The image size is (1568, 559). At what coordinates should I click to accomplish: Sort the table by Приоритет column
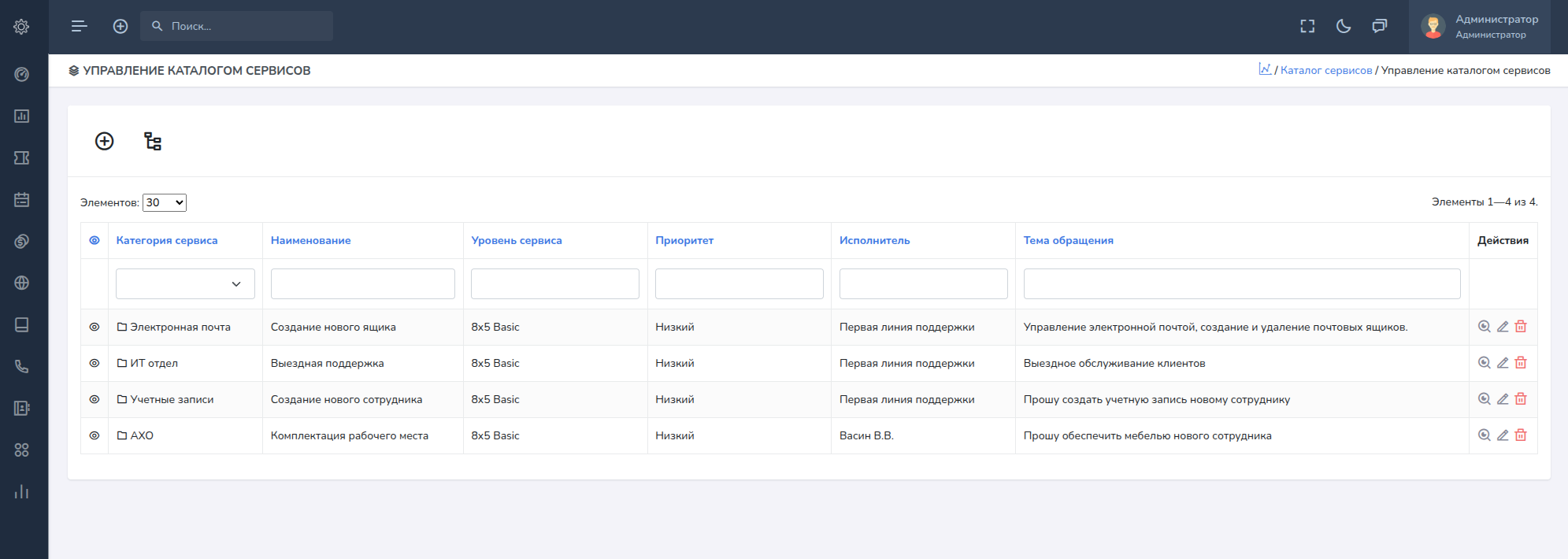[x=684, y=240]
